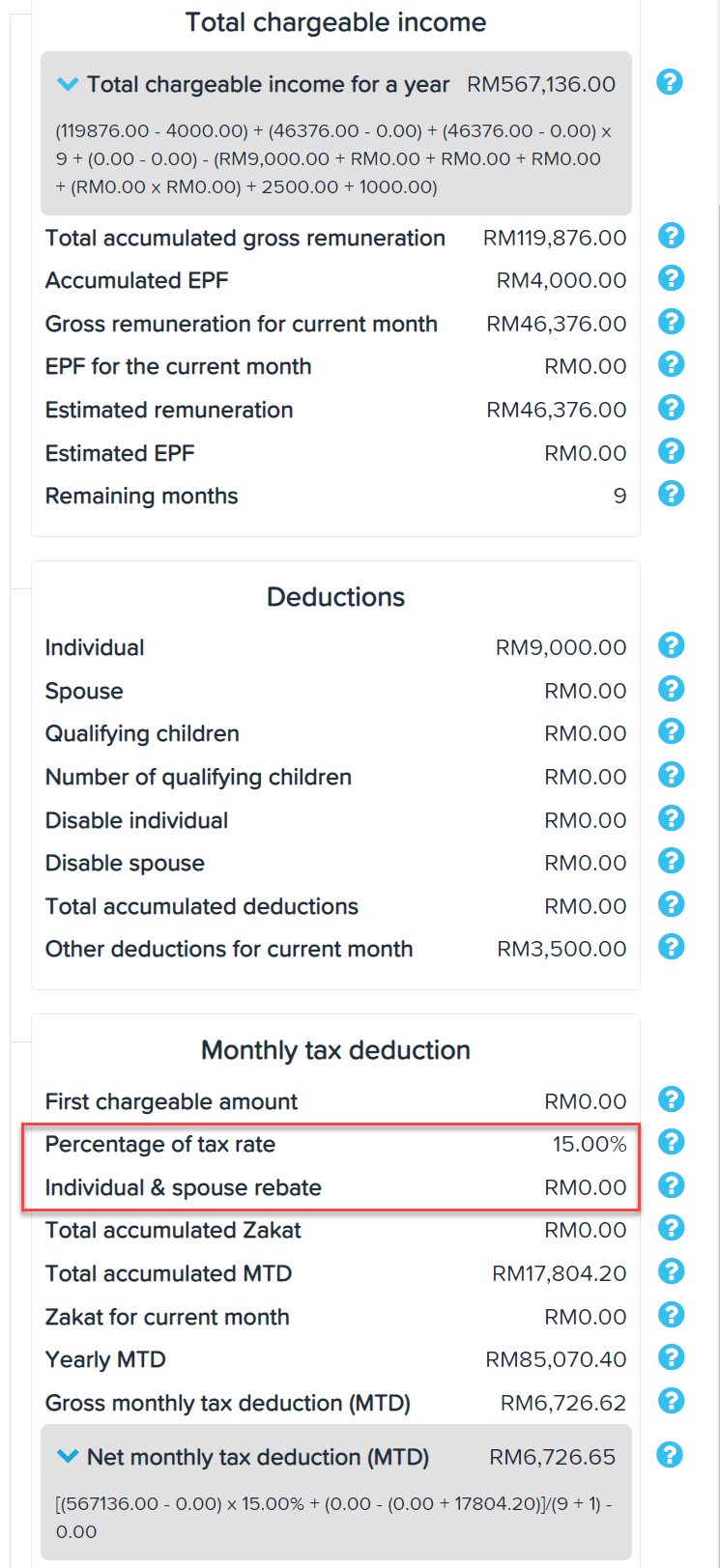Click help icon for Gross monthly tax deduction
Viewport: 720px width, 1568px height.
671,1401
